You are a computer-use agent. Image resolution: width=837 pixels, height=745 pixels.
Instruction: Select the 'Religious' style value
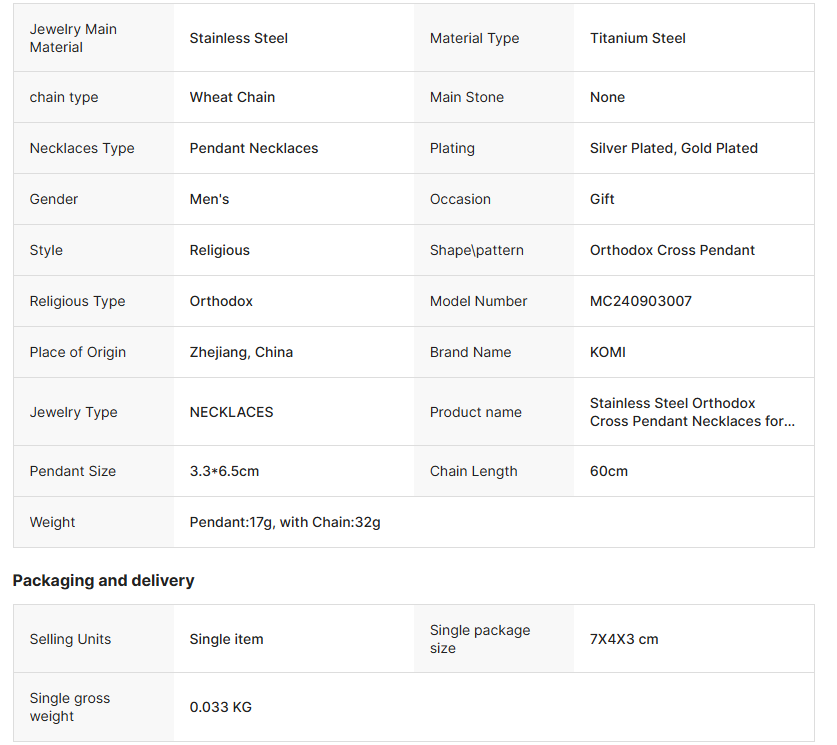(219, 250)
